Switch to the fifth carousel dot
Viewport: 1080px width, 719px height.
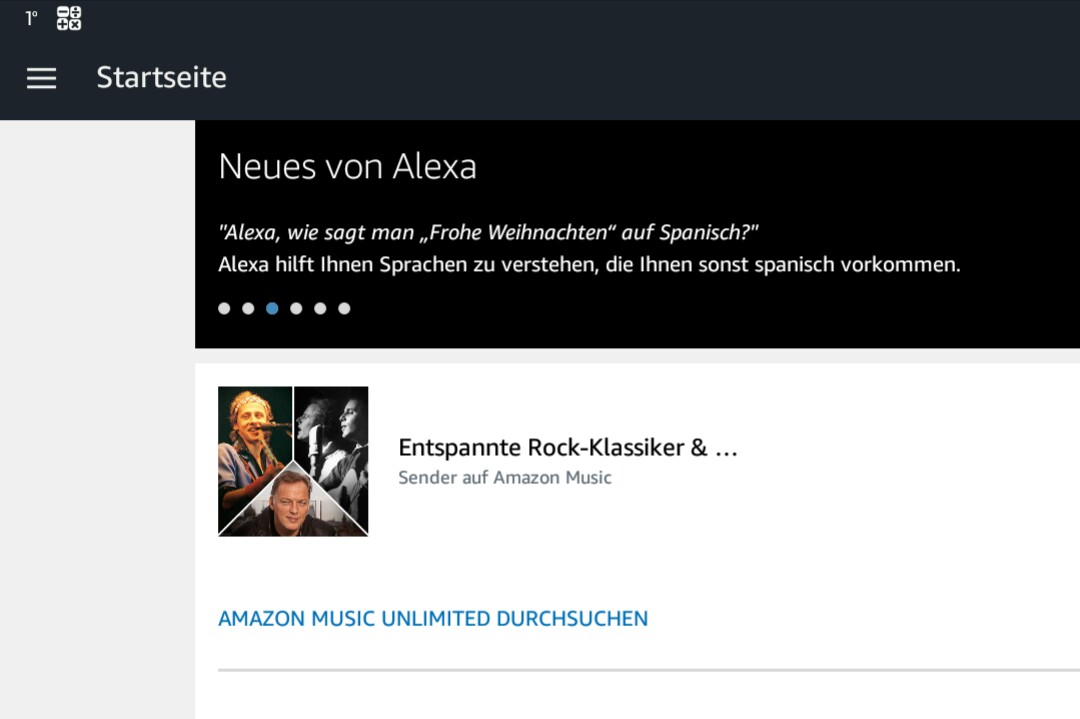[320, 308]
